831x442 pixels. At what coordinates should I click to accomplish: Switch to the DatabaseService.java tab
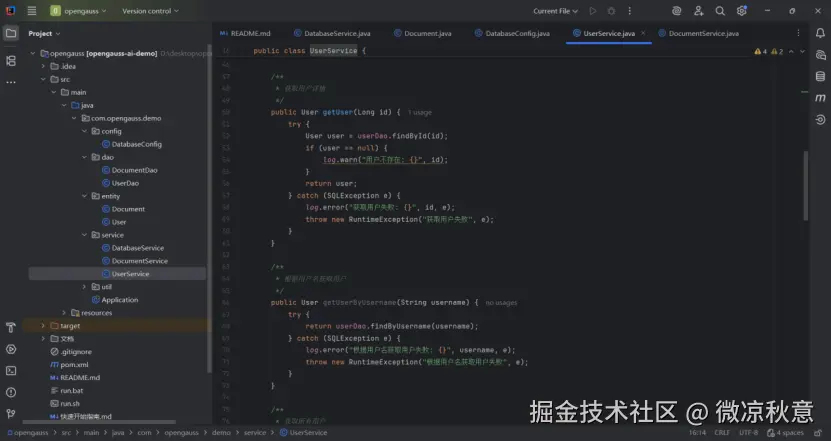332,33
